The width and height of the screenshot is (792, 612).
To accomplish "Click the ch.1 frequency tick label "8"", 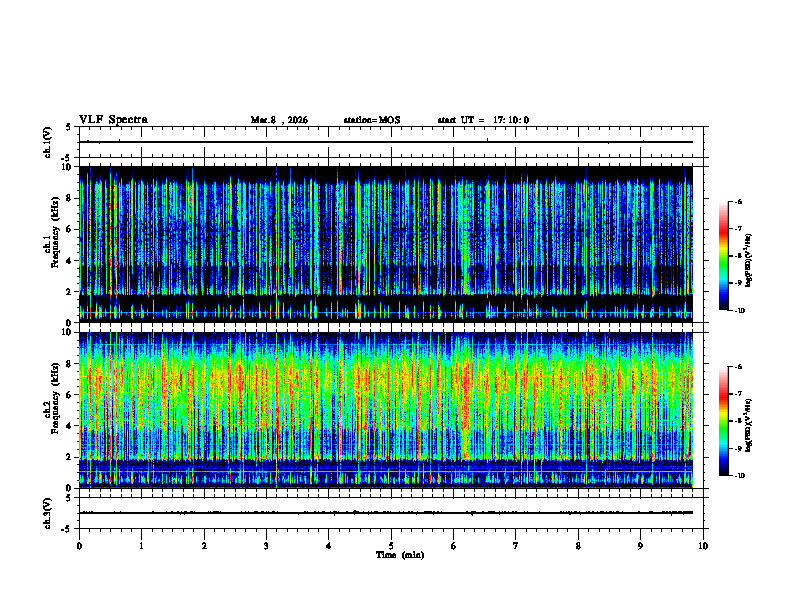I will coord(69,198).
